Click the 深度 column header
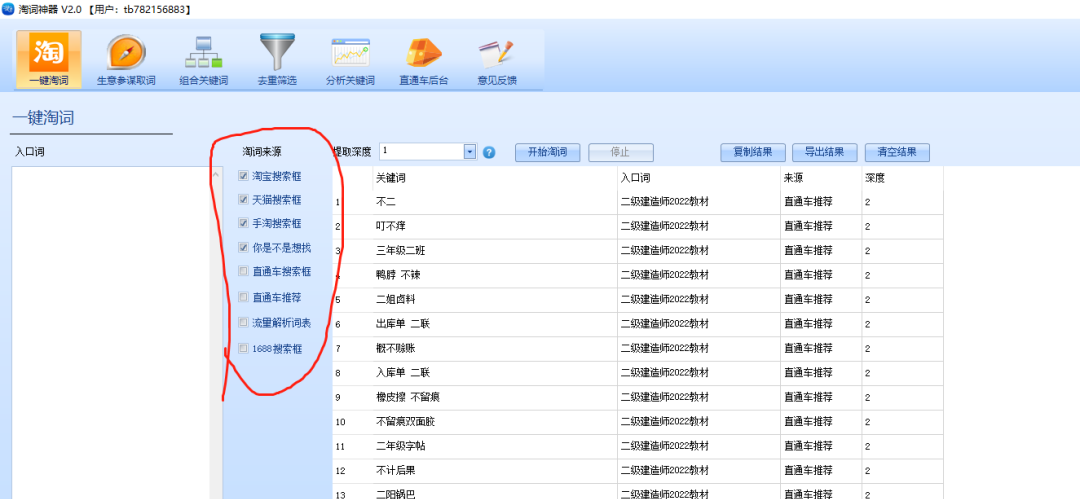The width and height of the screenshot is (1080, 499). pos(902,178)
